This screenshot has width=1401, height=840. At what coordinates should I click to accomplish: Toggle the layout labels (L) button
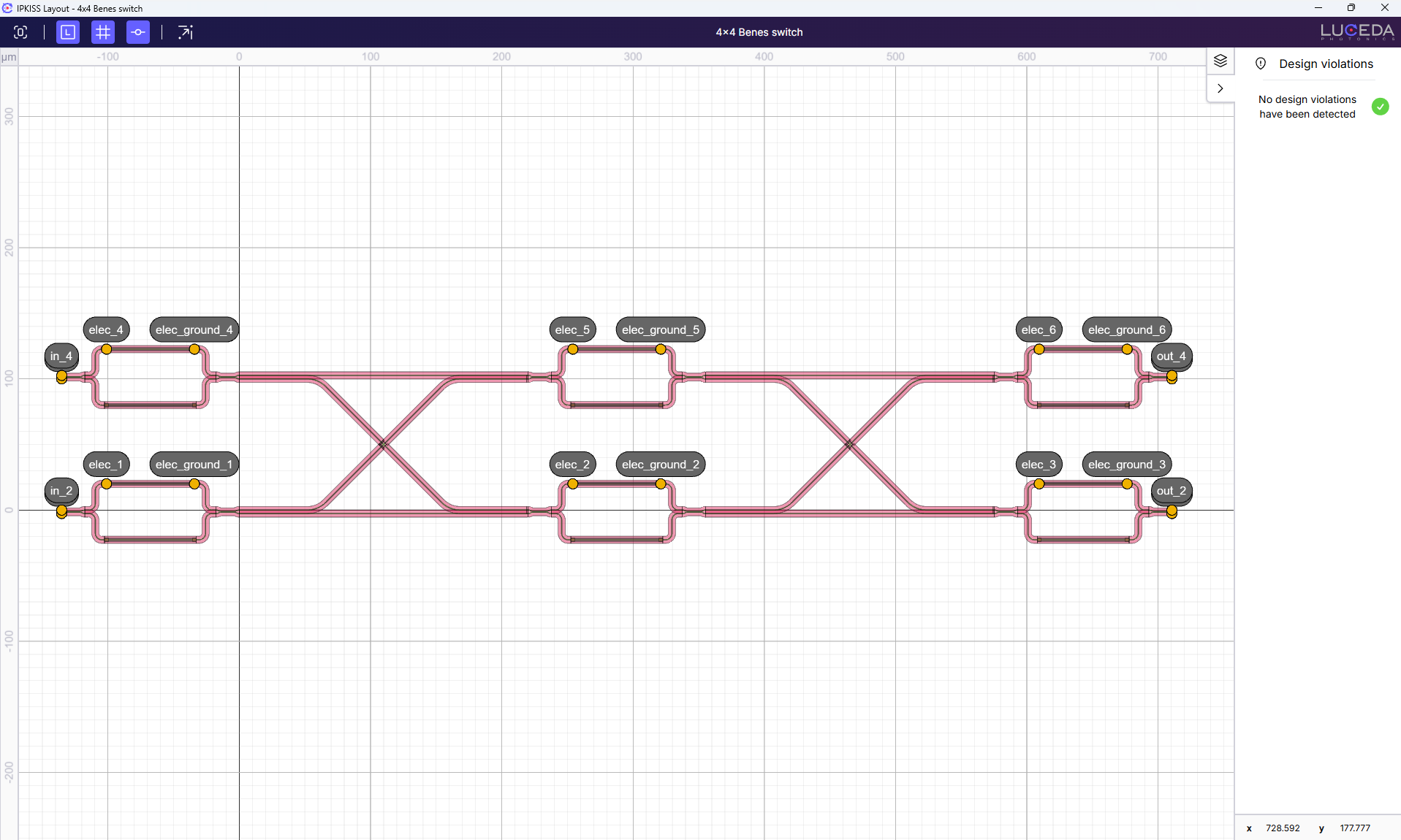(x=68, y=32)
